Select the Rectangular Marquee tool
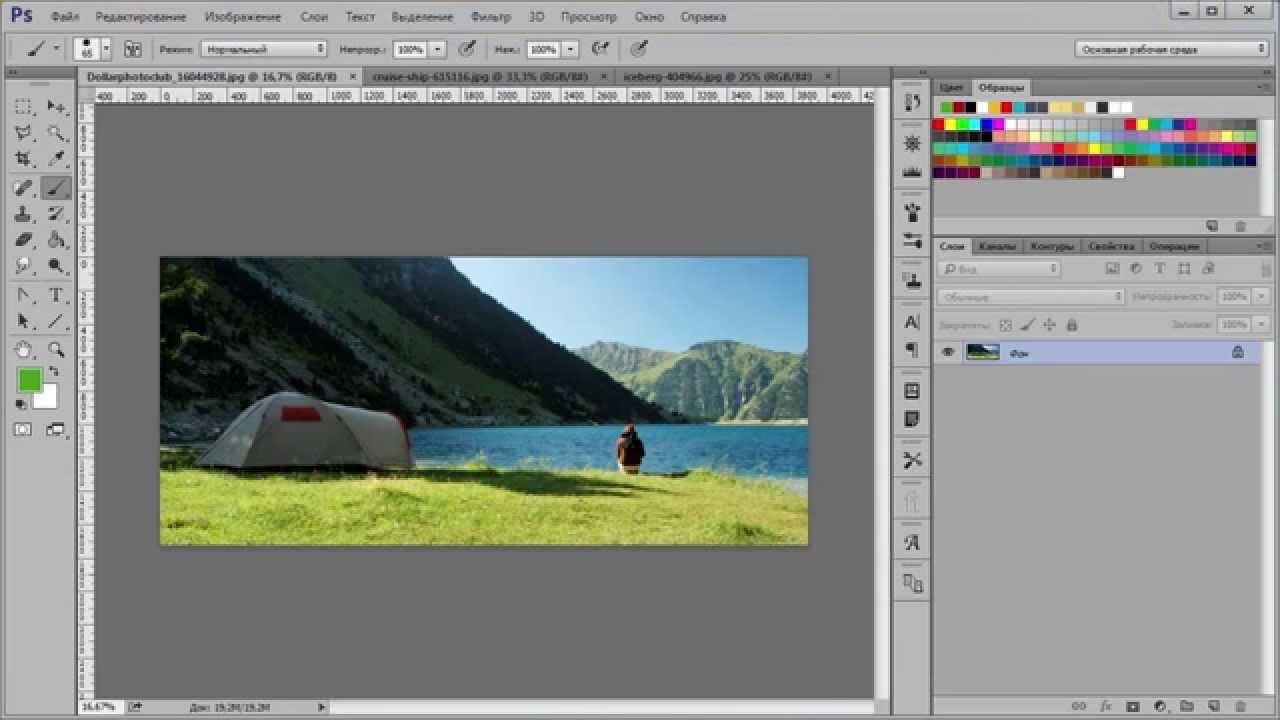 [24, 107]
